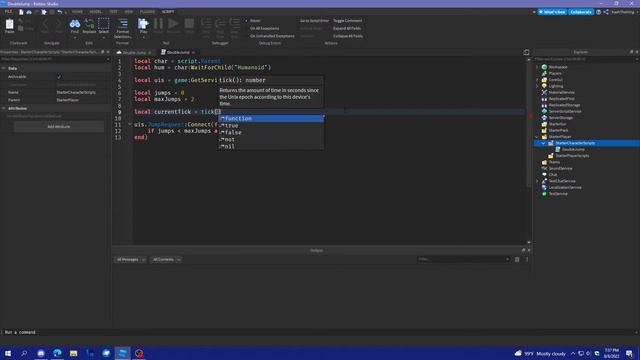Collapse the Data section in Properties
This screenshot has height=360, width=640.
tap(4, 68)
